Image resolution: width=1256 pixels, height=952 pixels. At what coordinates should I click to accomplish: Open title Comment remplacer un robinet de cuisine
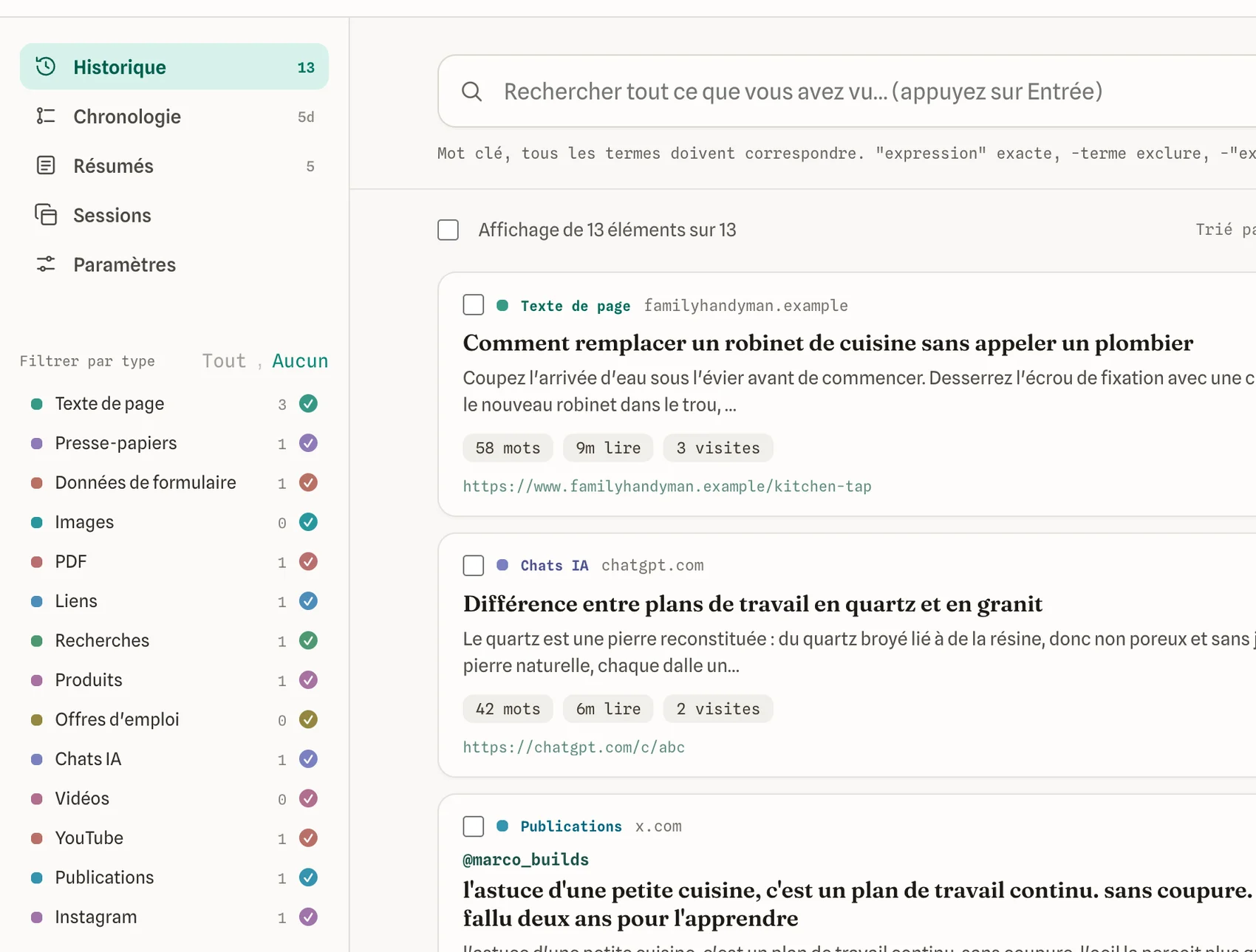827,343
